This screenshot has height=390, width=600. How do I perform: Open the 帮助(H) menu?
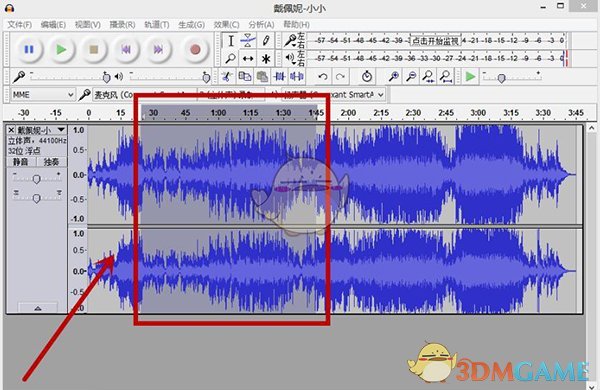point(296,24)
